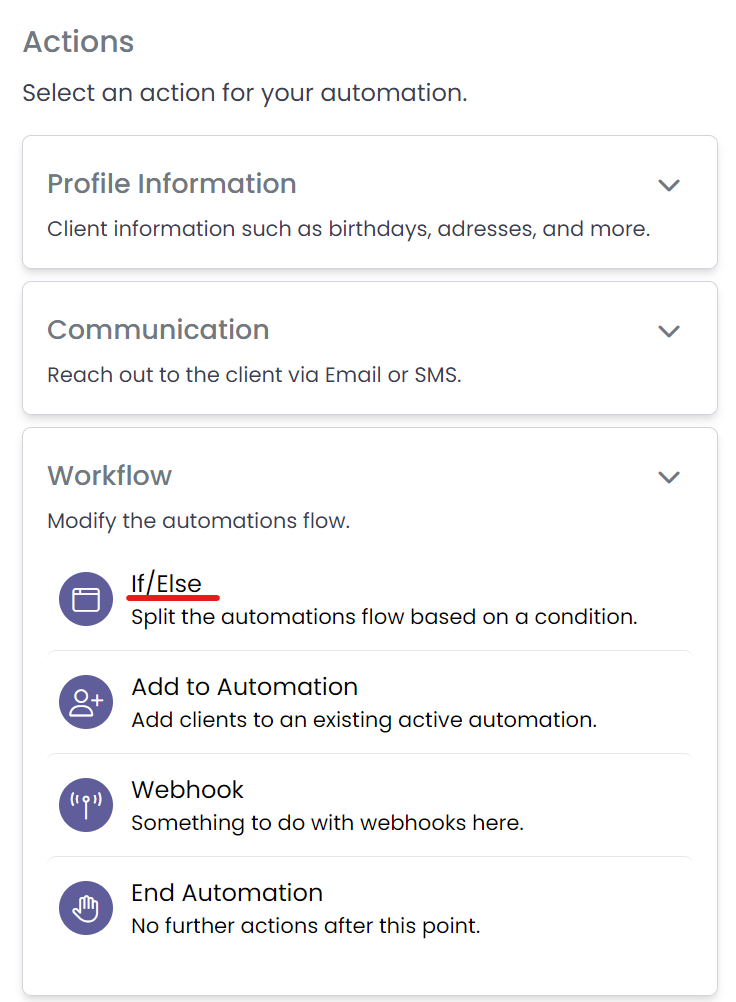Image resolution: width=736 pixels, height=1002 pixels.
Task: Click the Webhook antenna icon
Action: click(x=86, y=805)
